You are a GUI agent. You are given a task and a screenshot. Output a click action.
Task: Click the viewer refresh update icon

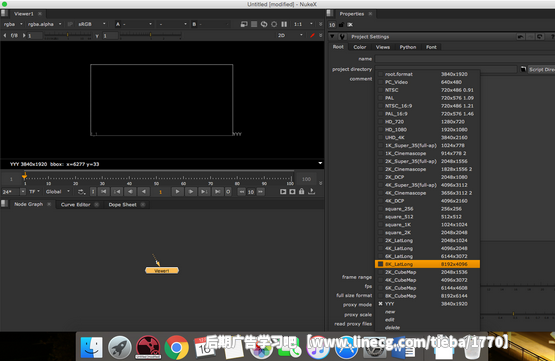point(264,24)
